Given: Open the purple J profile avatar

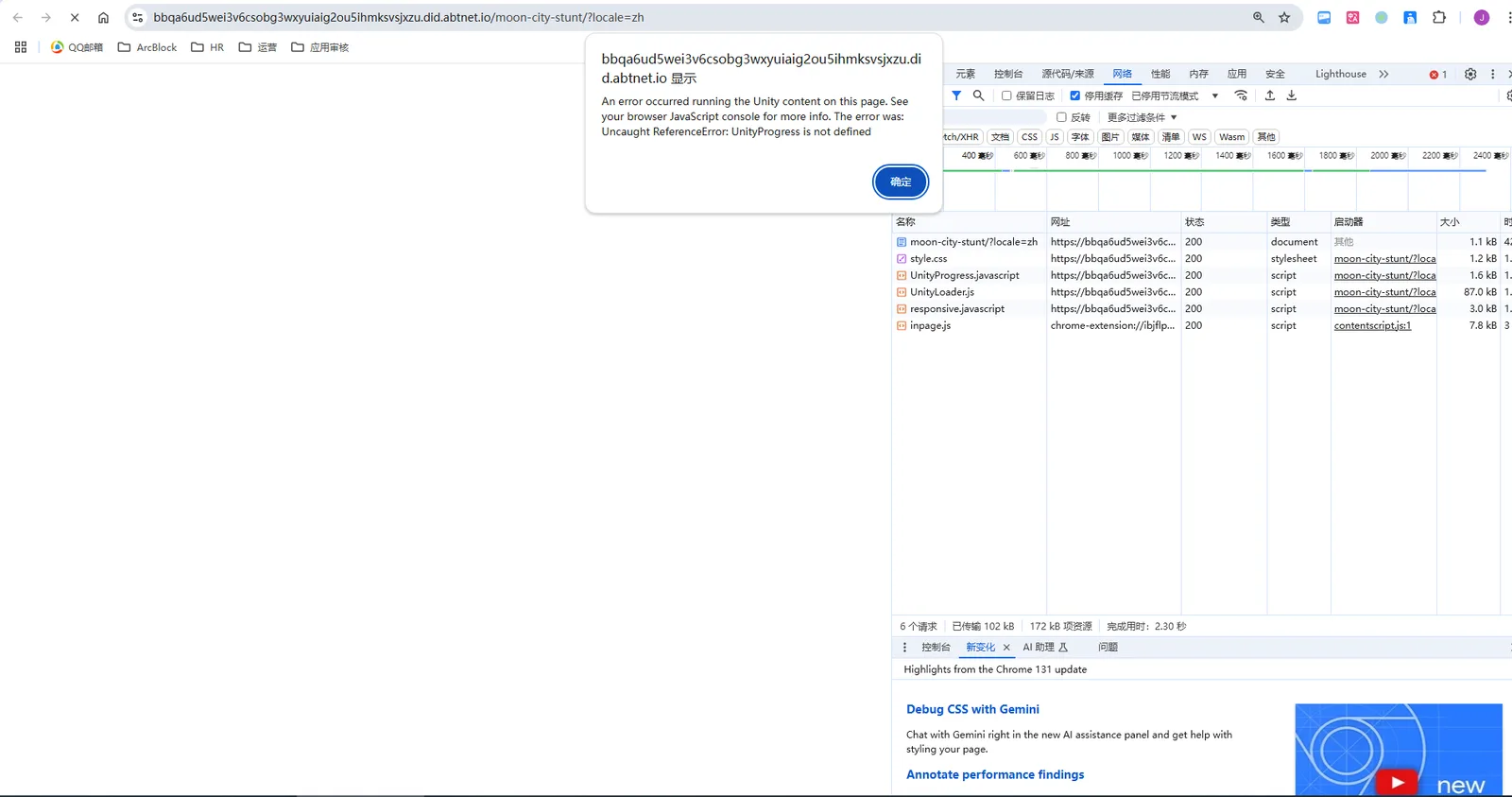Looking at the screenshot, I should (x=1482, y=17).
